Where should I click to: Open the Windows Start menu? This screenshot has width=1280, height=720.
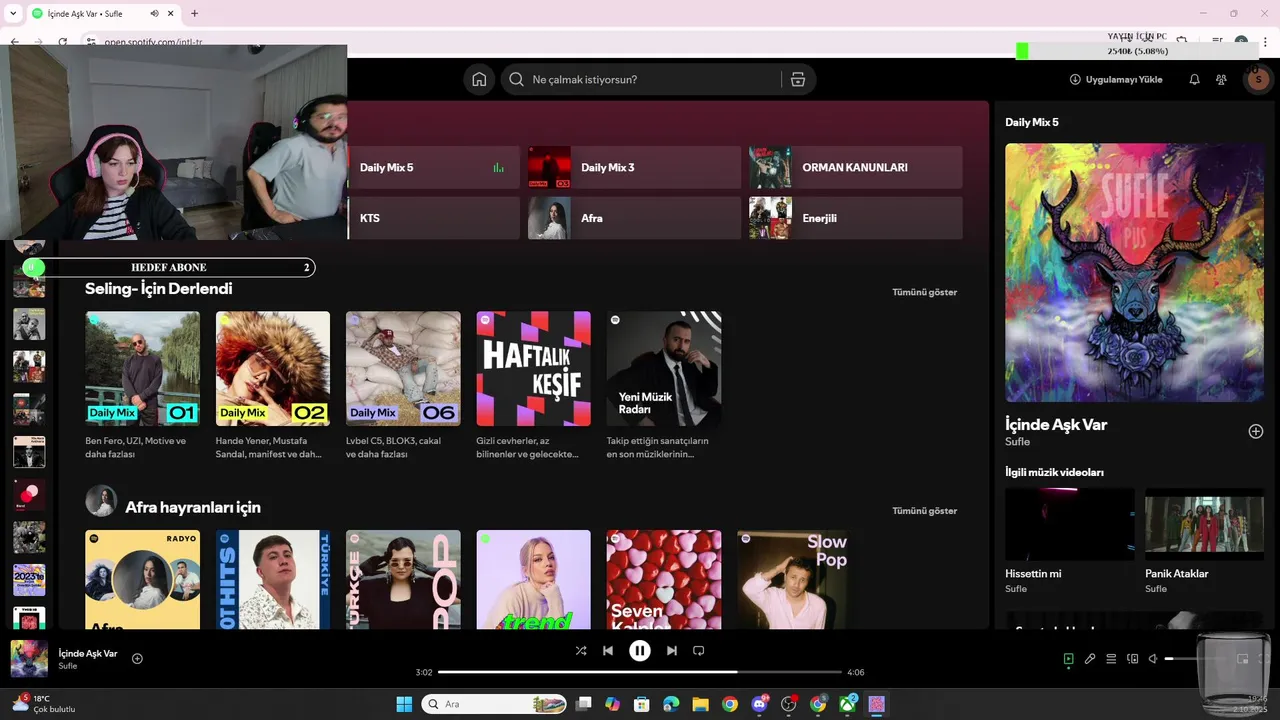404,704
